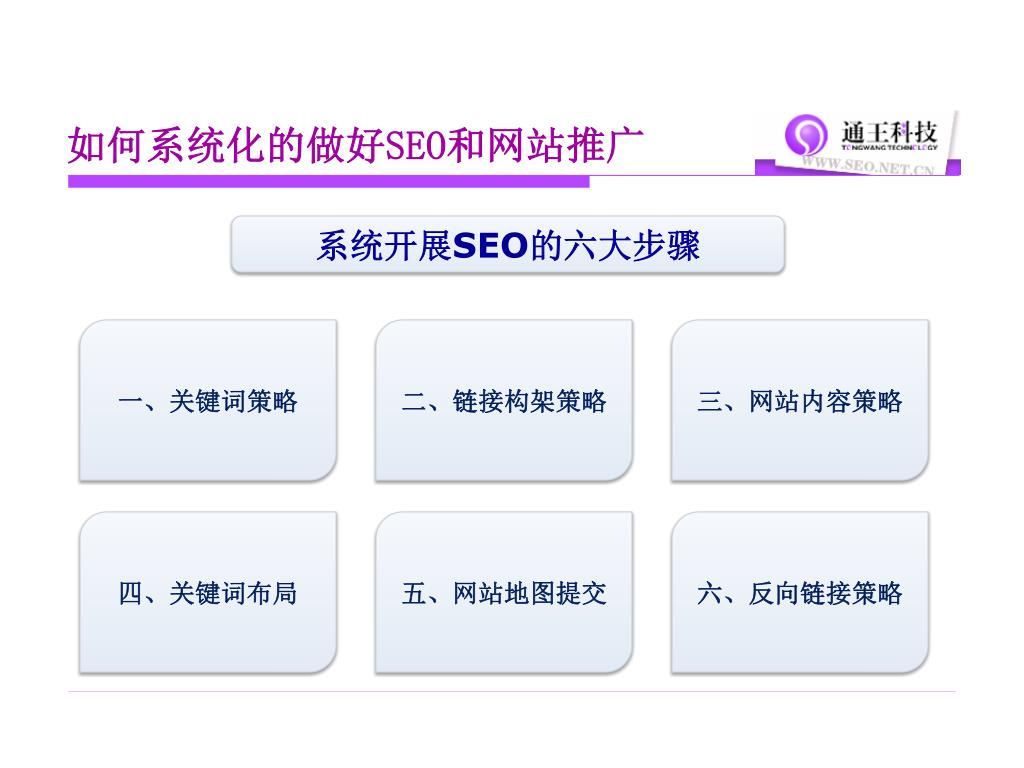The image size is (1024, 768).
Task: Click the bold SEO word in the banner
Action: pyautogui.click(x=490, y=246)
